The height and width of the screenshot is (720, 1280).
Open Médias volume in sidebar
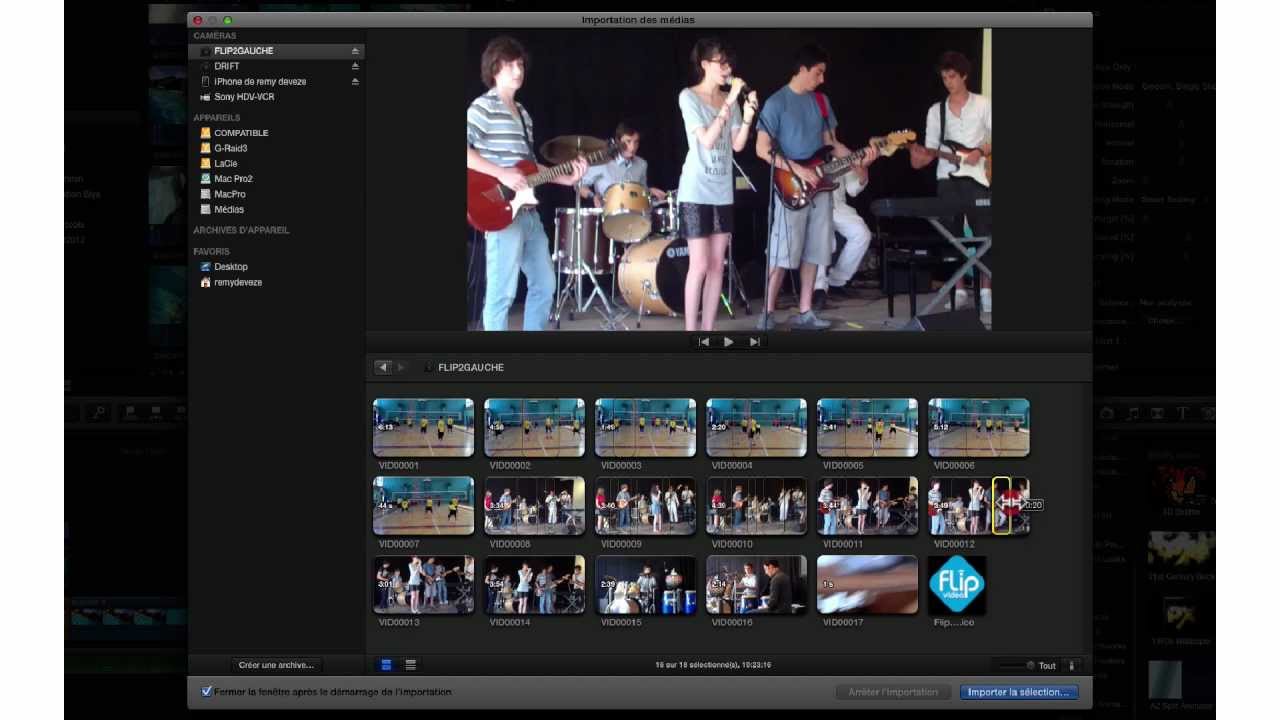click(228, 210)
